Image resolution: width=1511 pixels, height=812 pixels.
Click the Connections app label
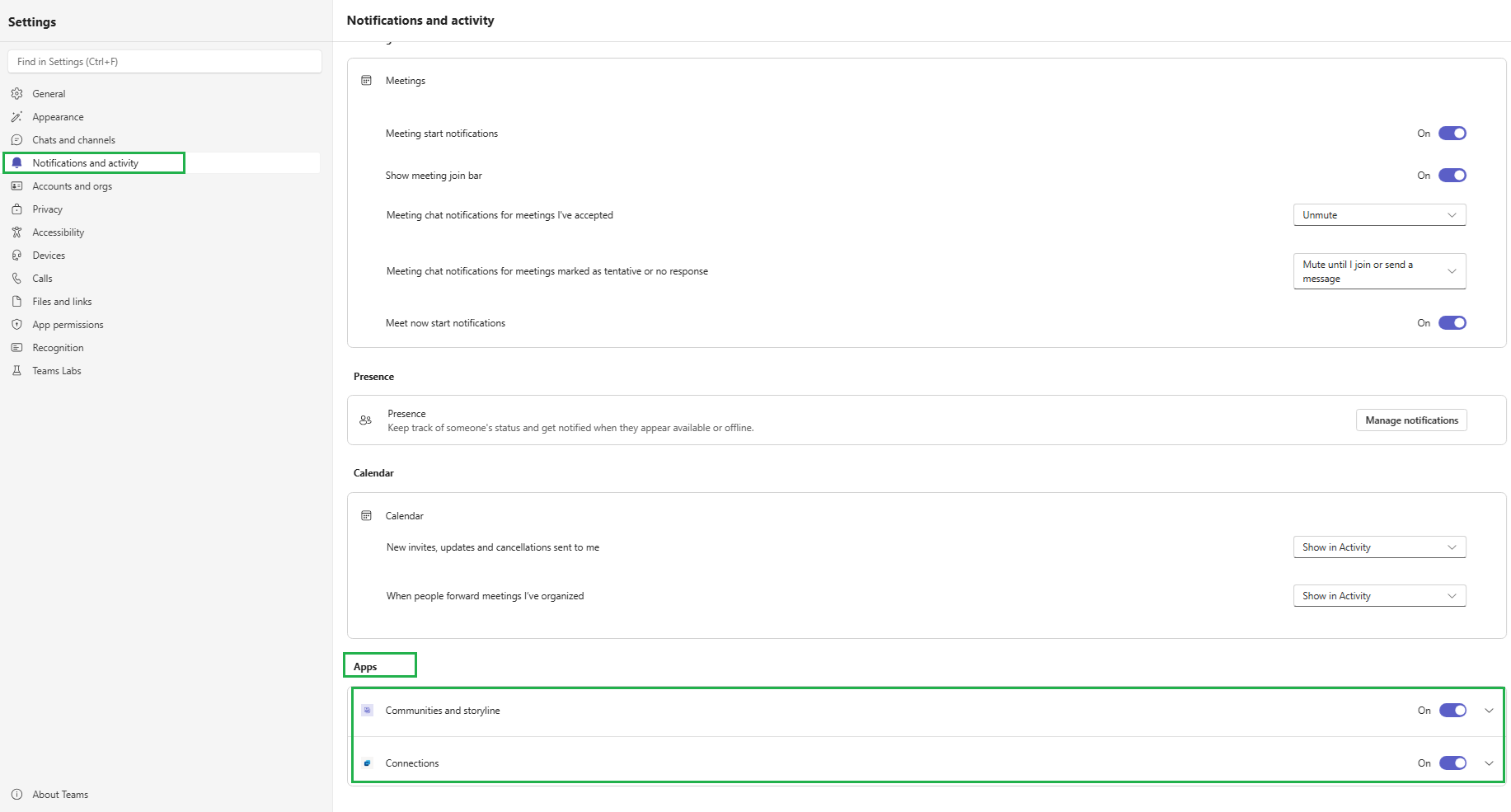(x=412, y=763)
